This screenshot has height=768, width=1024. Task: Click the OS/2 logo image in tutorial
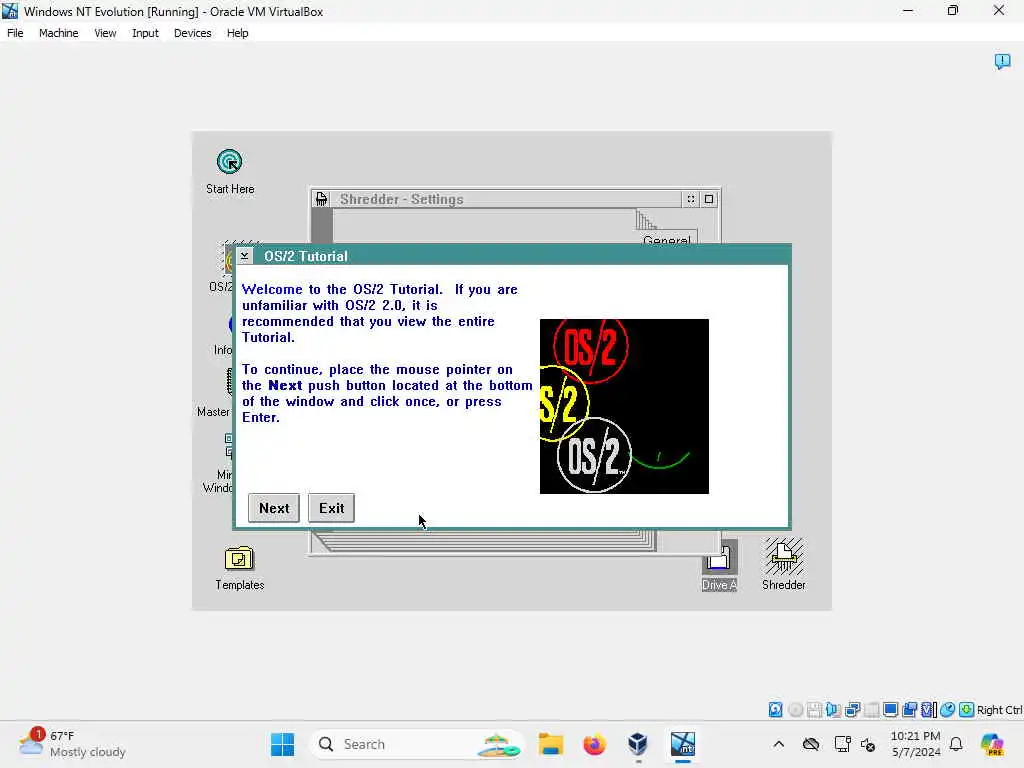click(x=624, y=406)
